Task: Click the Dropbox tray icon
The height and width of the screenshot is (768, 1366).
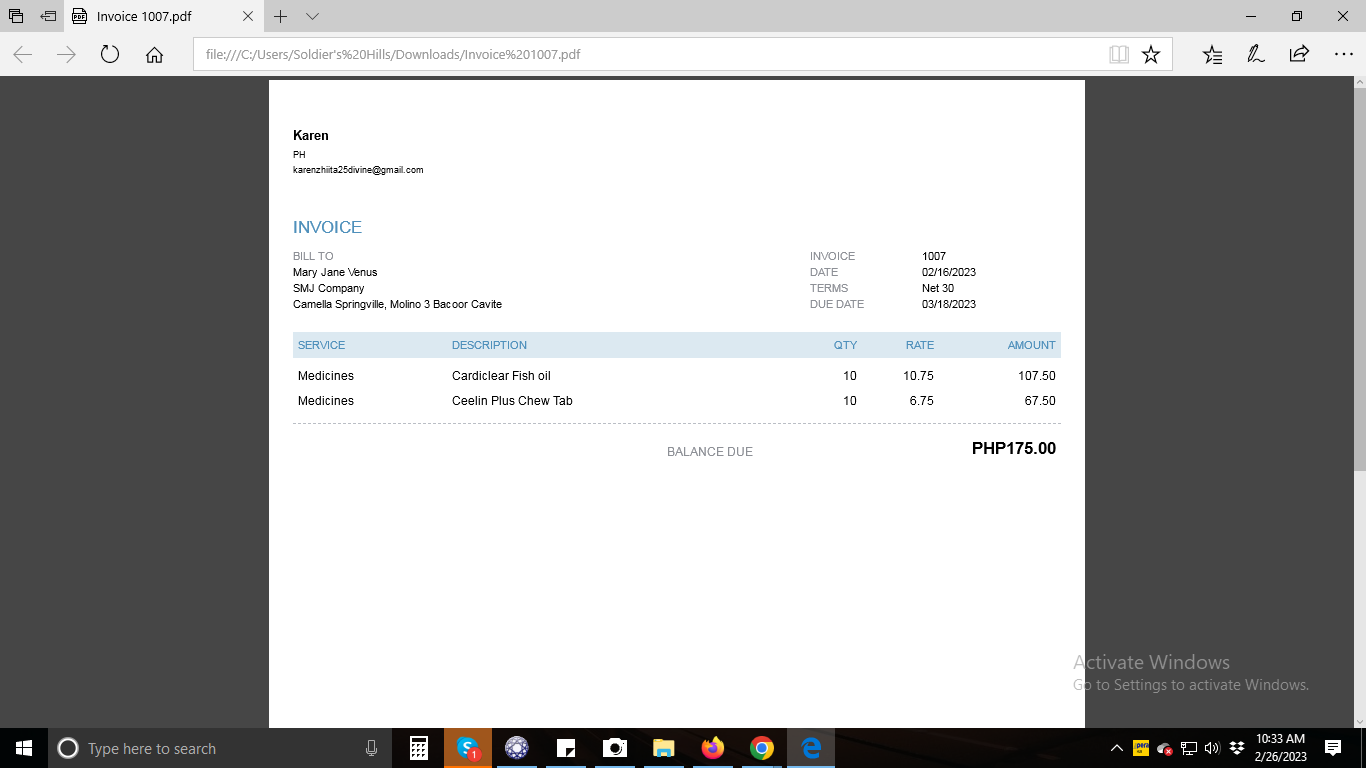Action: [x=1237, y=748]
